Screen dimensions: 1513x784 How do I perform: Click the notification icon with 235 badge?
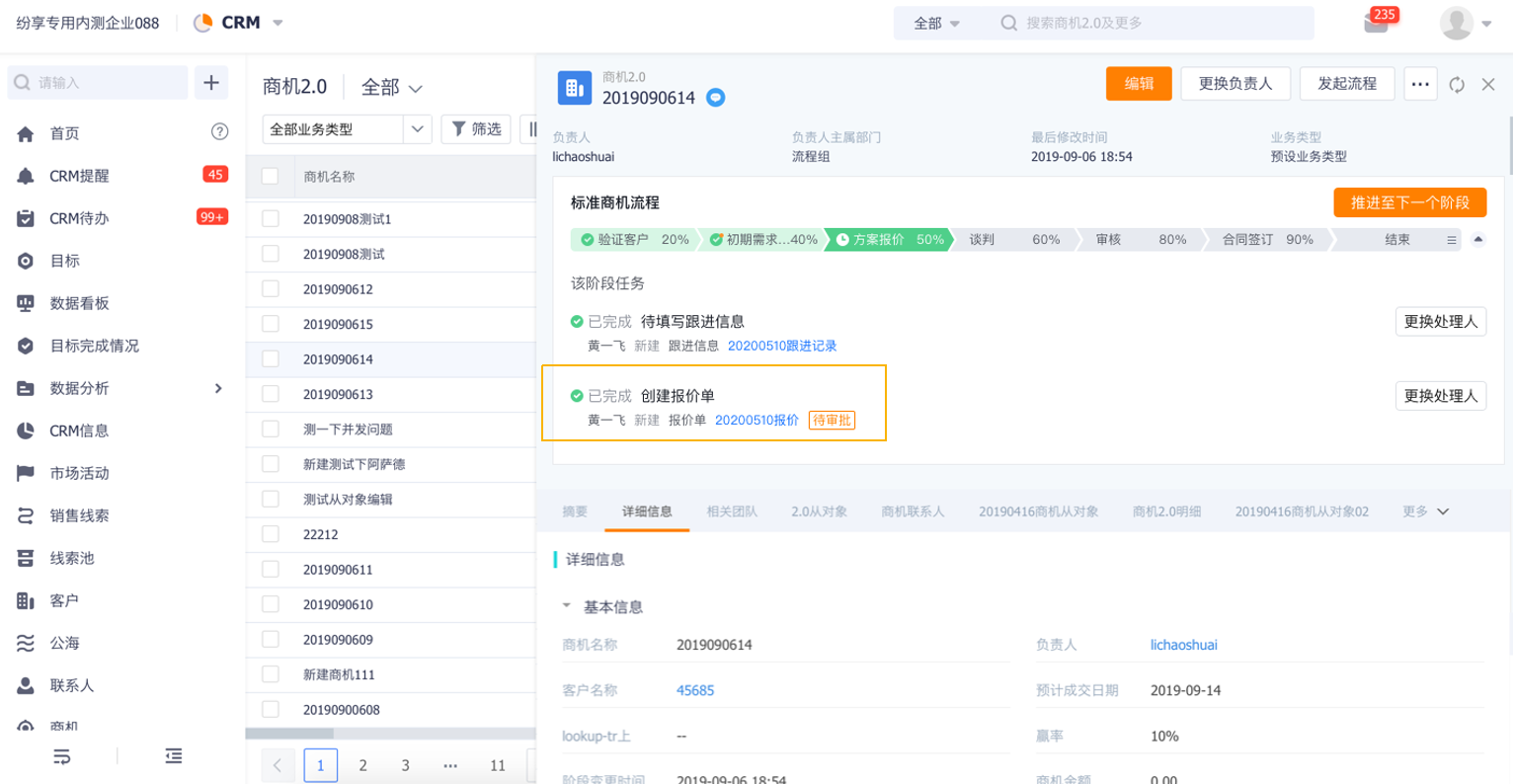click(1376, 23)
